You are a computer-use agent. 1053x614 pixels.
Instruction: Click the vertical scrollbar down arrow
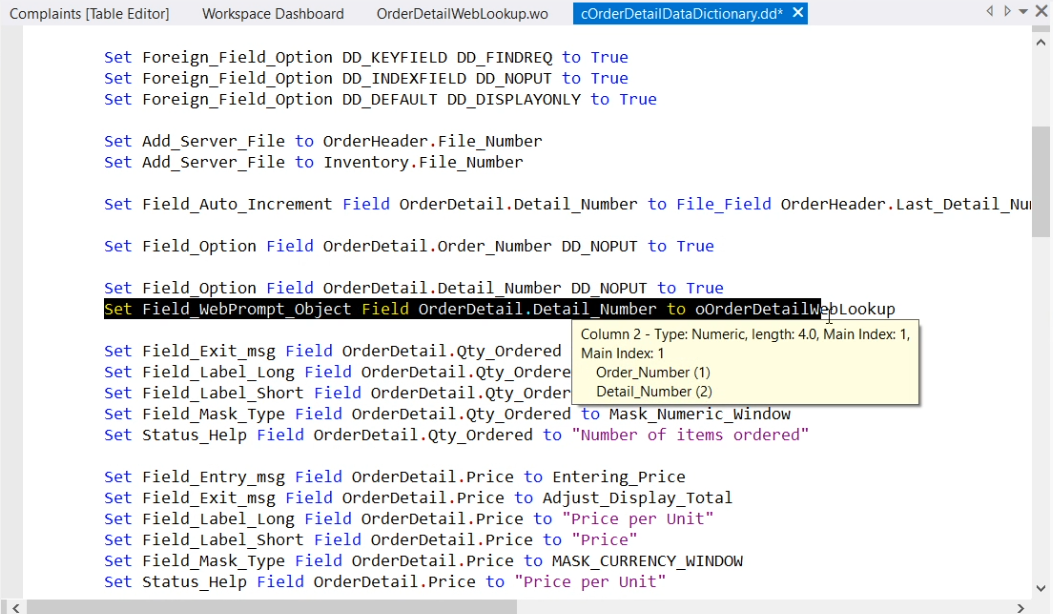tap(1041, 588)
